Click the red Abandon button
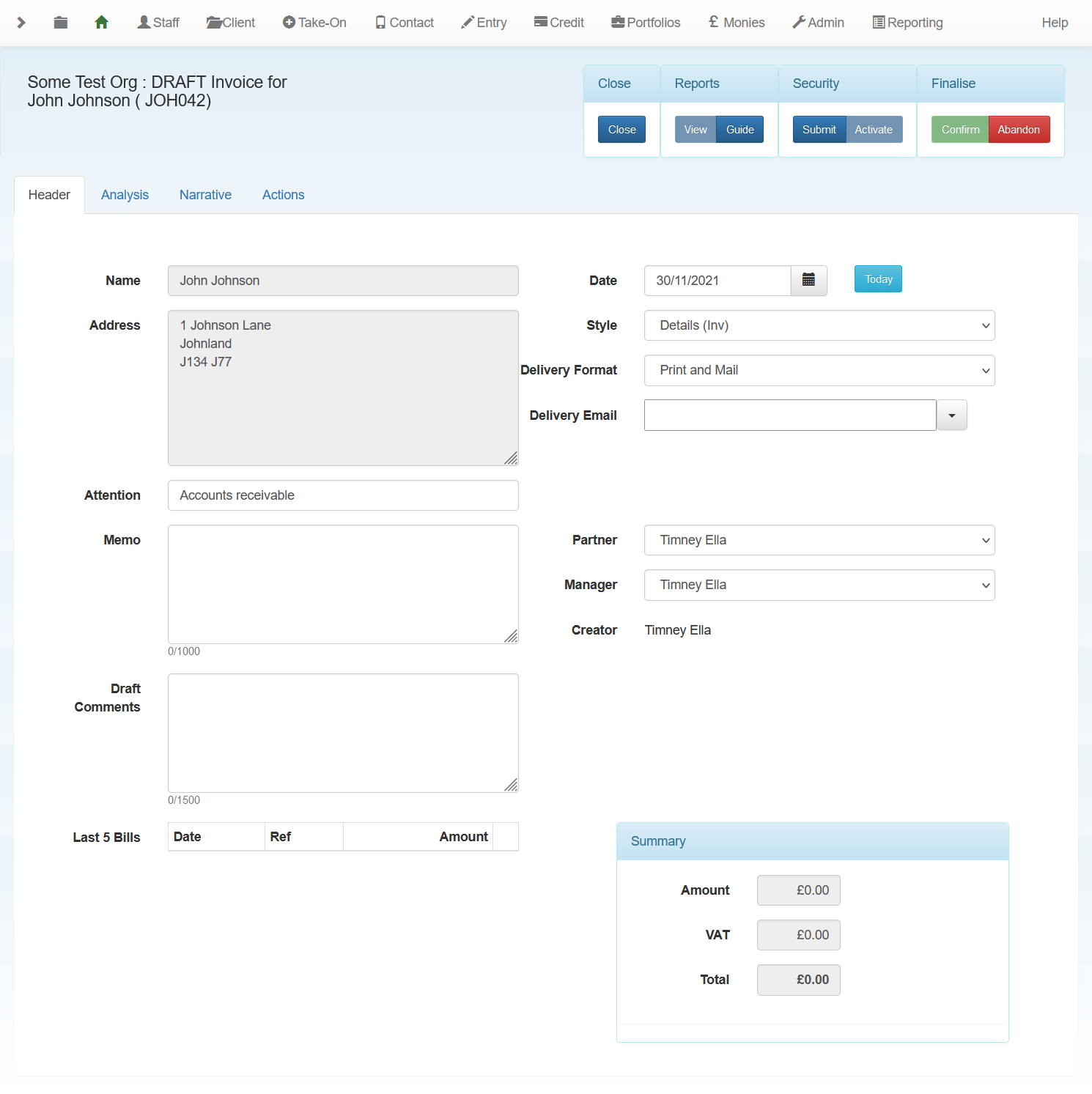The width and height of the screenshot is (1092, 1094). click(1018, 130)
